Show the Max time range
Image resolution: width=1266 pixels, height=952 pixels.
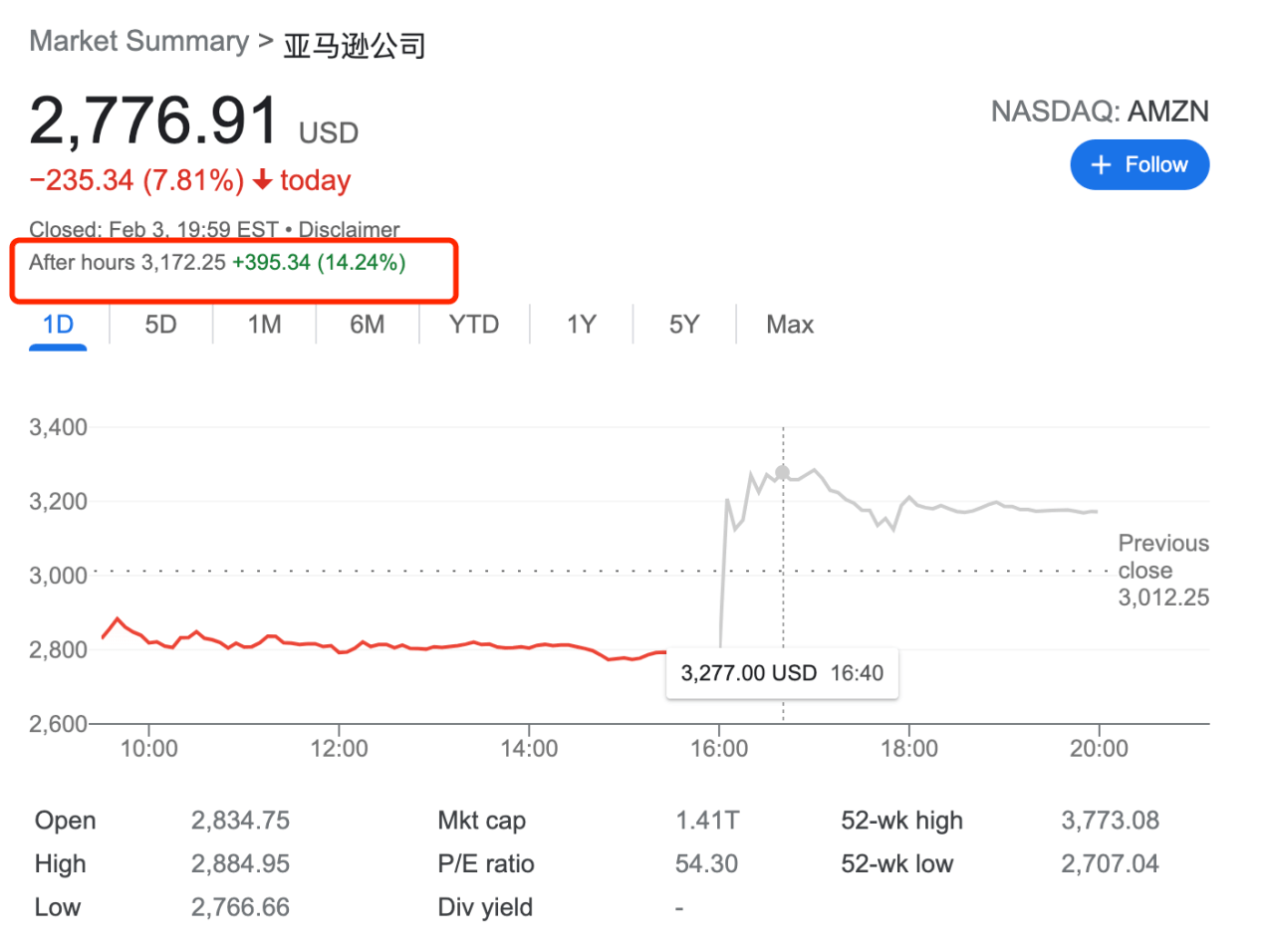click(x=789, y=325)
